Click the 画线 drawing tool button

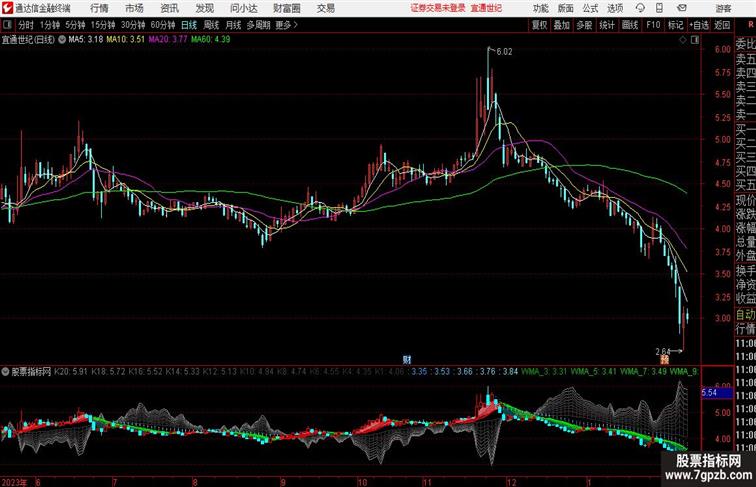coord(630,25)
